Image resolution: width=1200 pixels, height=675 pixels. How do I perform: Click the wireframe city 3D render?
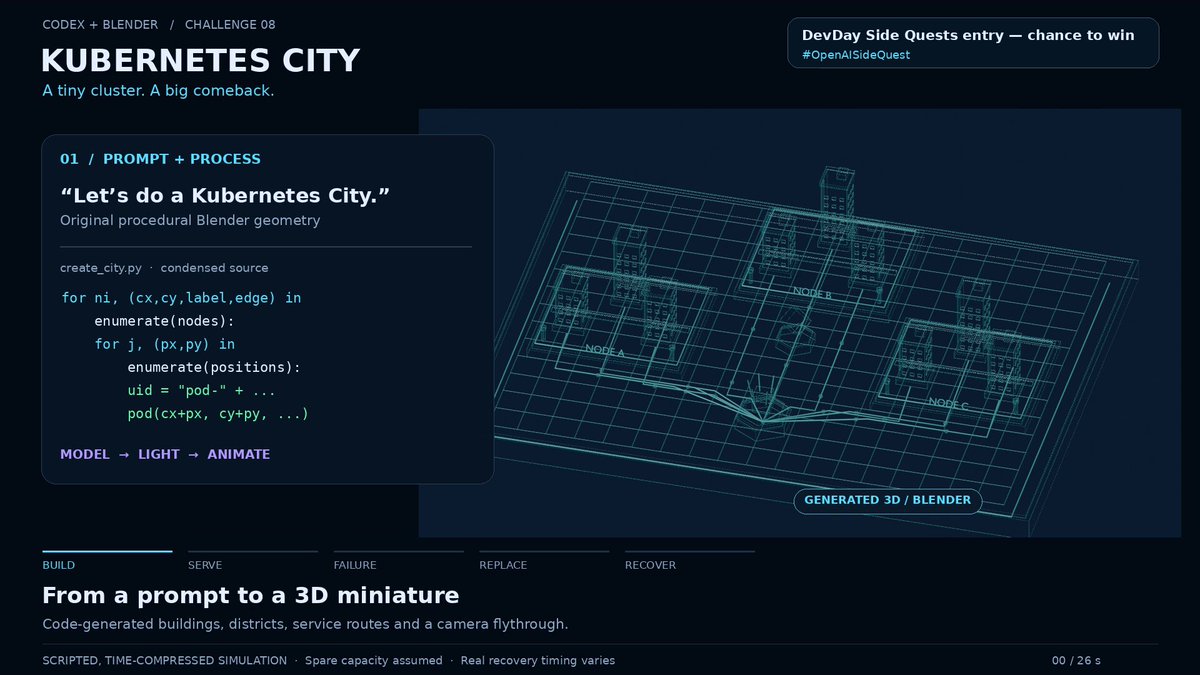point(800,323)
